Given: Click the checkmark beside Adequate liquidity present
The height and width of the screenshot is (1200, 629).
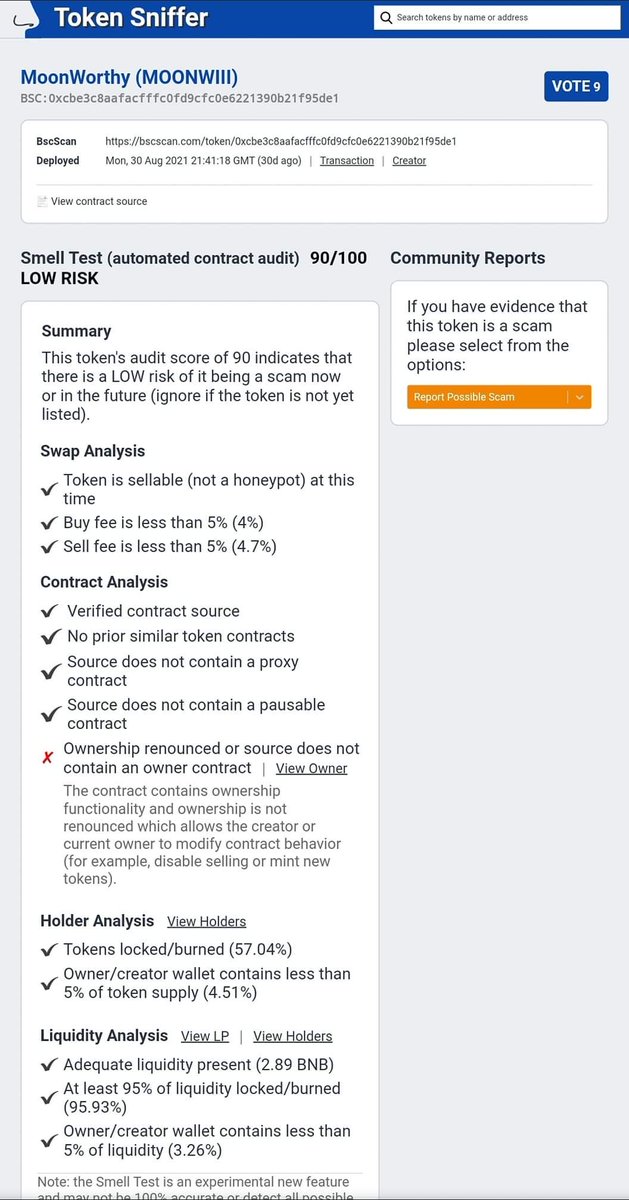Looking at the screenshot, I should click(49, 1065).
